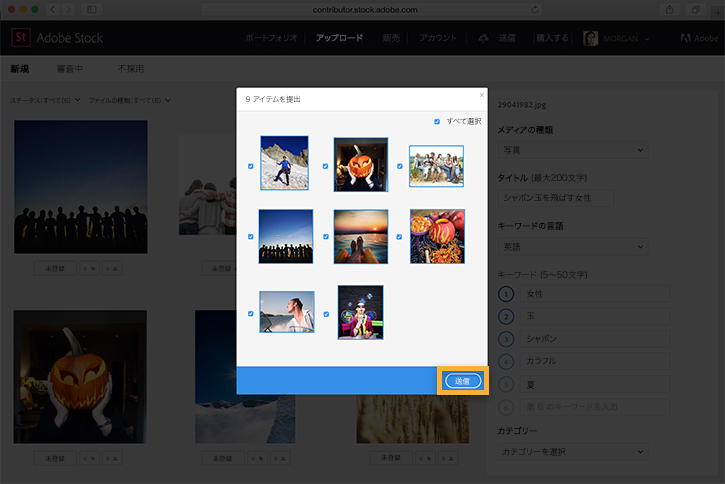725x484 pixels.
Task: Select the mountain hiker thumbnail in dialog
Action: tap(284, 163)
